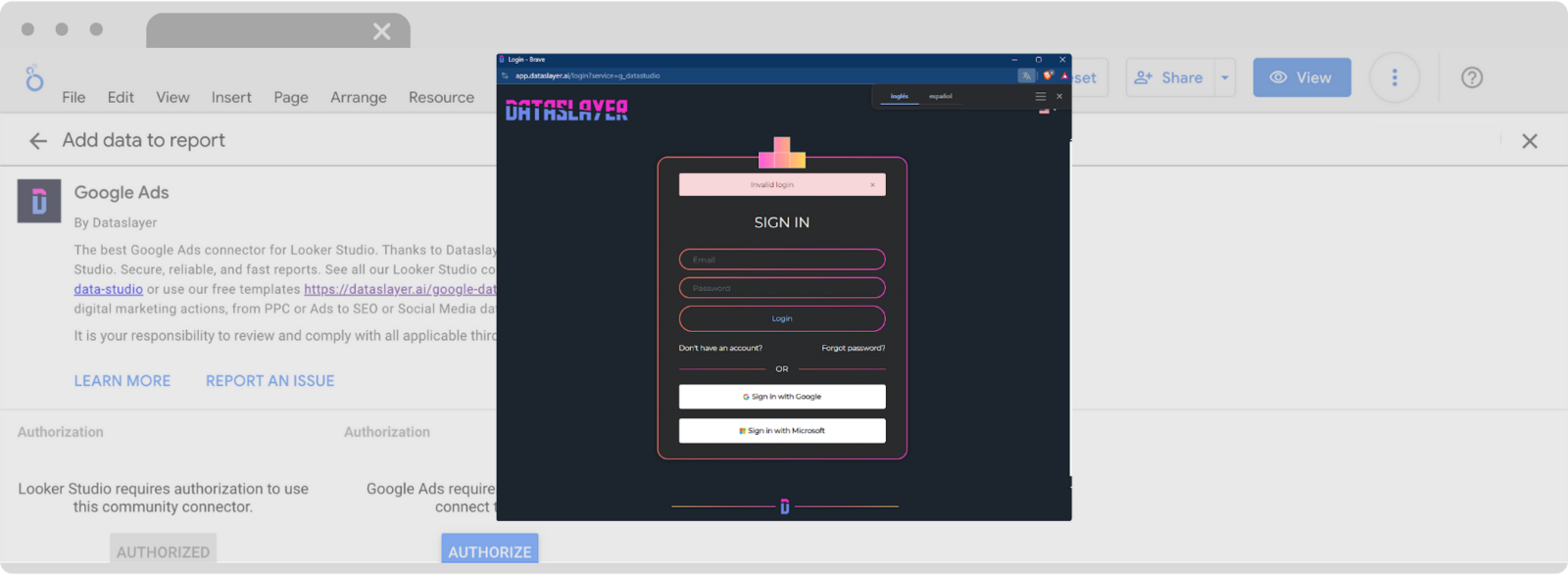Open the dataslayer.ai/google-data templates link

coord(400,289)
